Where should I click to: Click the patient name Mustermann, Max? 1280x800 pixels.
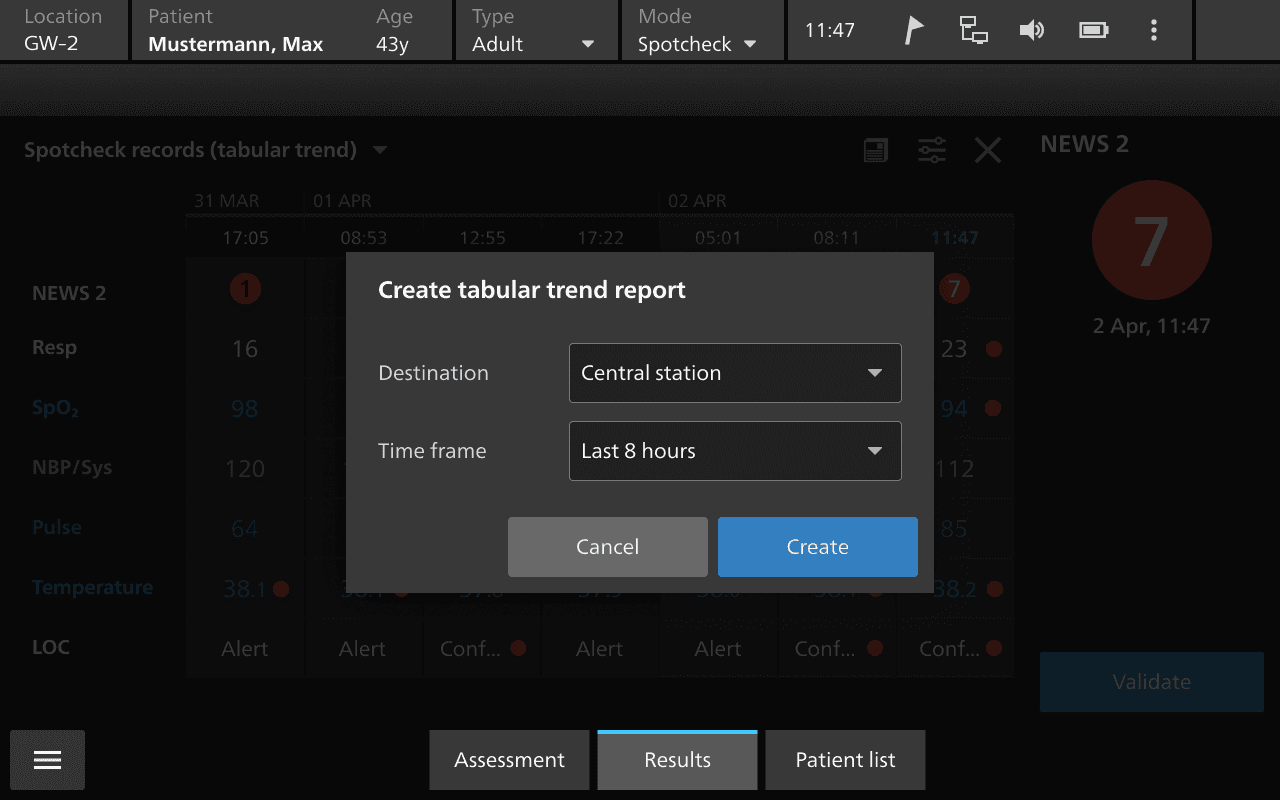click(x=236, y=44)
